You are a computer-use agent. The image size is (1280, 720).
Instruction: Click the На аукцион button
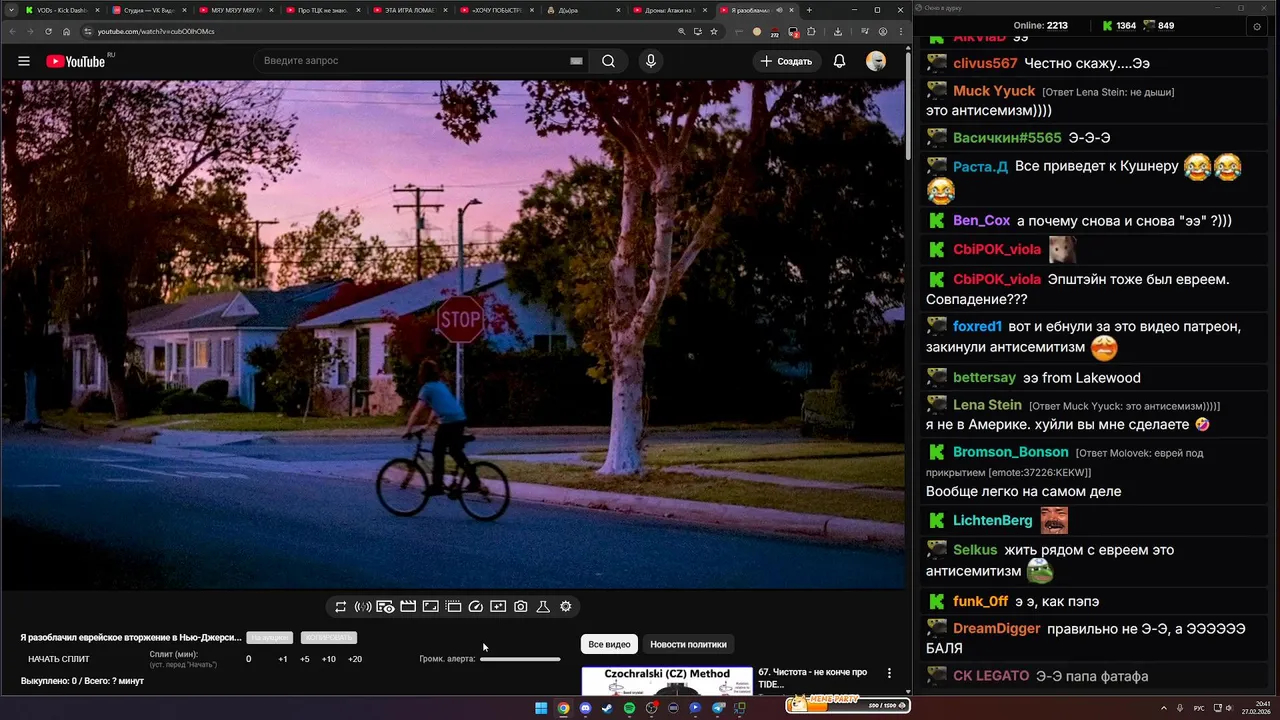270,638
